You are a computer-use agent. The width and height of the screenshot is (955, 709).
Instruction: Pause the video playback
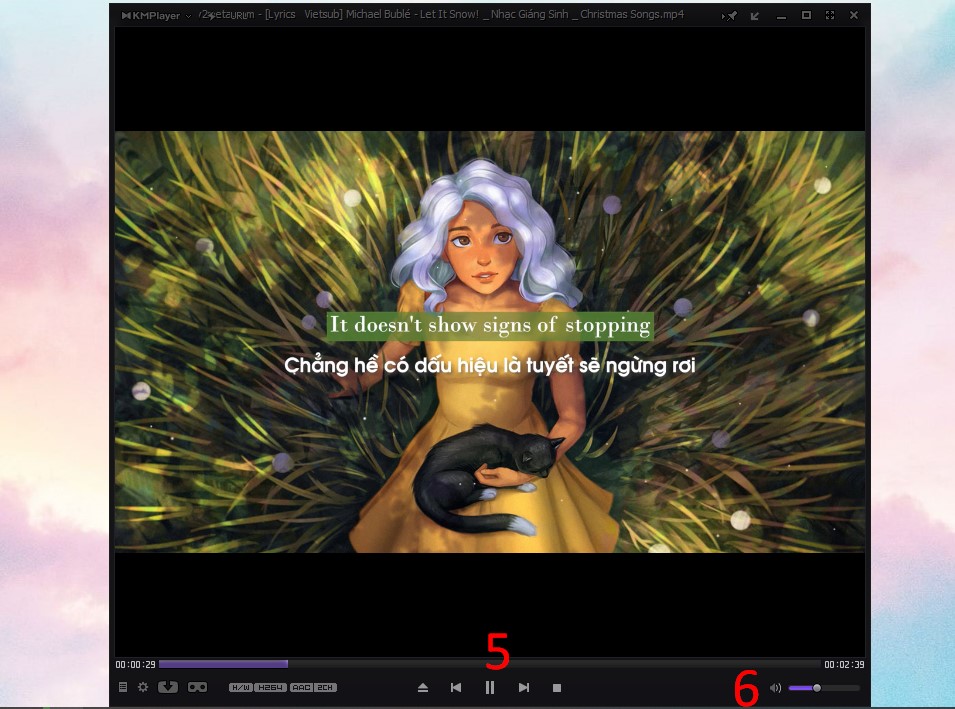pyautogui.click(x=490, y=688)
